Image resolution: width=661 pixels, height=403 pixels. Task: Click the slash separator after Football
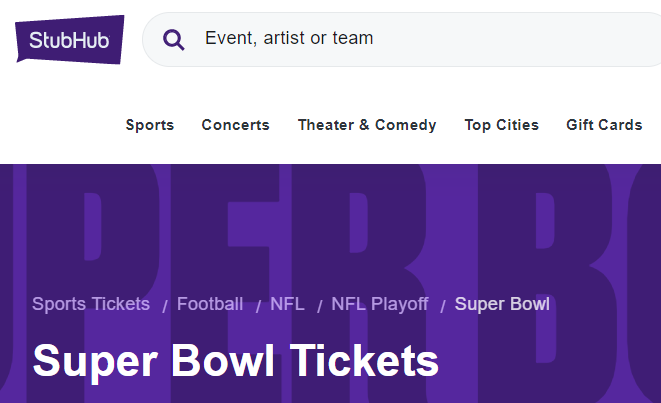pos(257,305)
